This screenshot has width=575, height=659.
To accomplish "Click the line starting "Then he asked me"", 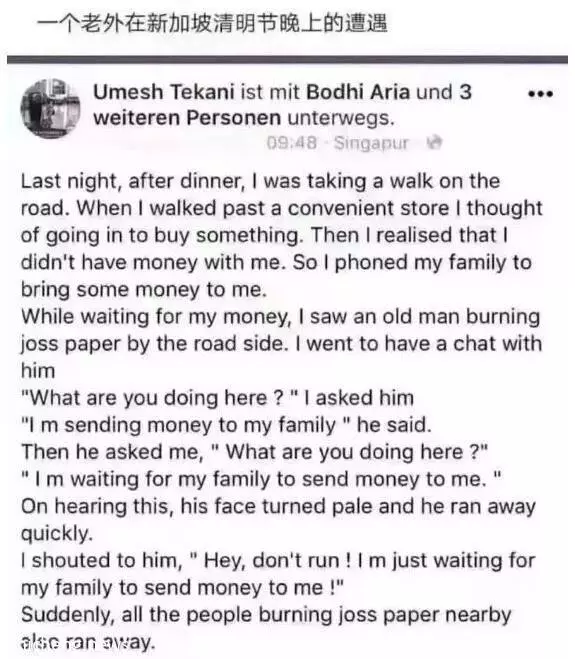I will pos(255,452).
